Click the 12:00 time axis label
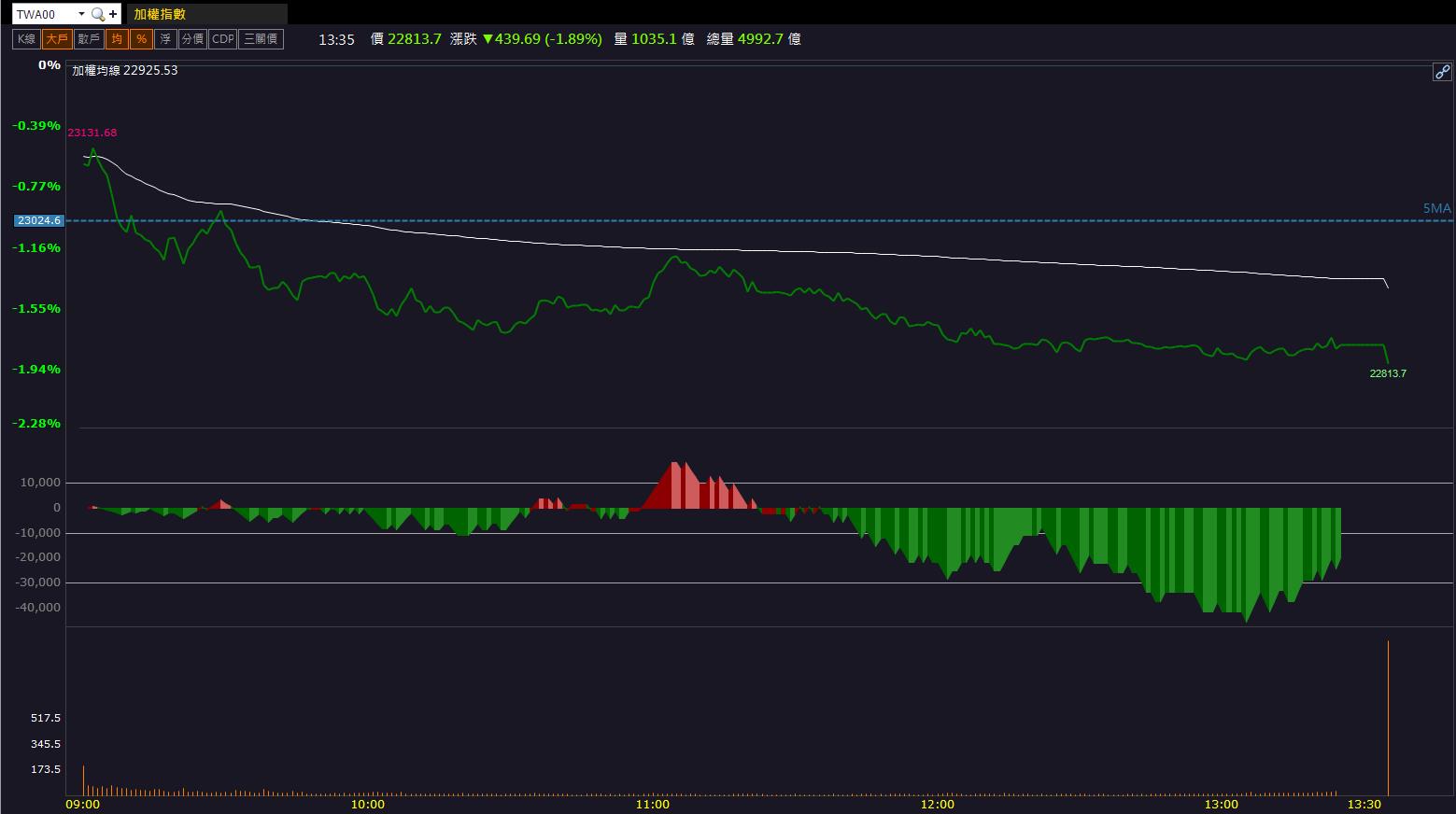Screen dimensions: 1456x814 tap(937, 804)
